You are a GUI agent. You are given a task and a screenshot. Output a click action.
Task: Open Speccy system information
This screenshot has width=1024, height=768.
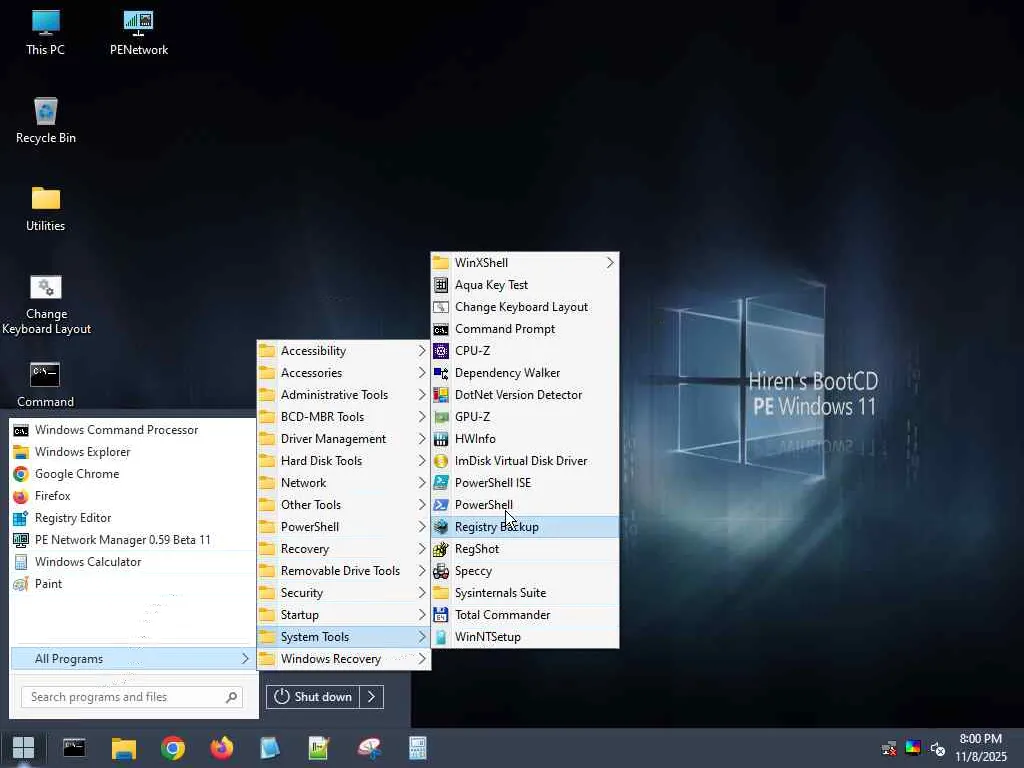[524, 571]
